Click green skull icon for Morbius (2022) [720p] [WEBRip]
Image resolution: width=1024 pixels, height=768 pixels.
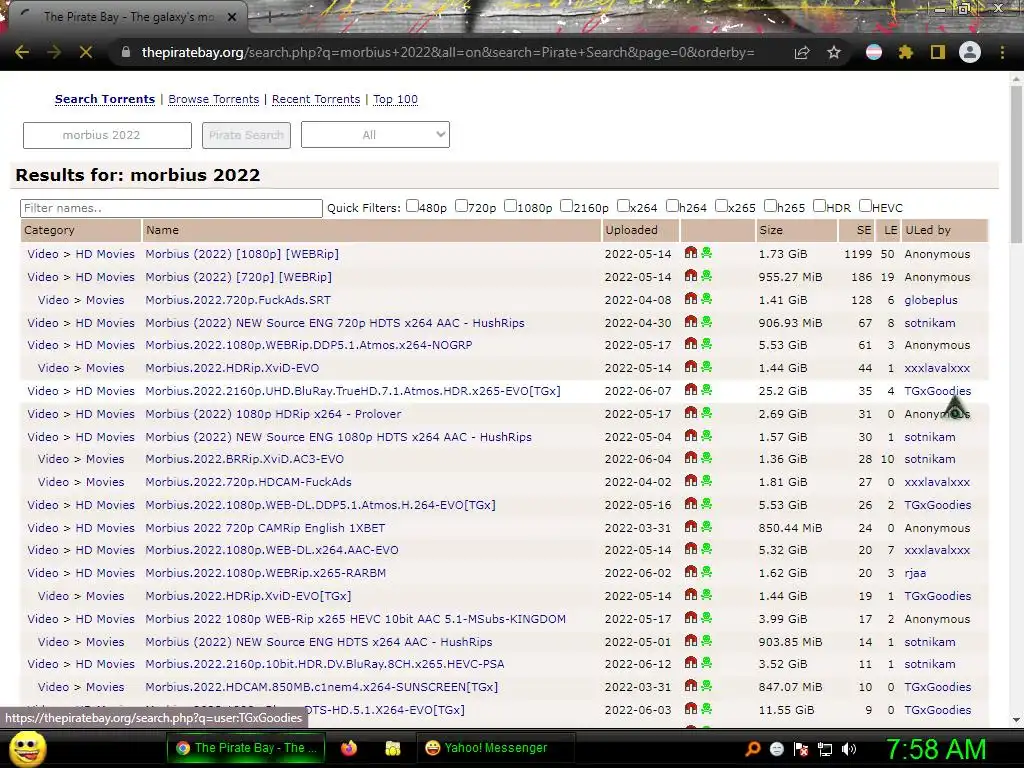pos(707,276)
